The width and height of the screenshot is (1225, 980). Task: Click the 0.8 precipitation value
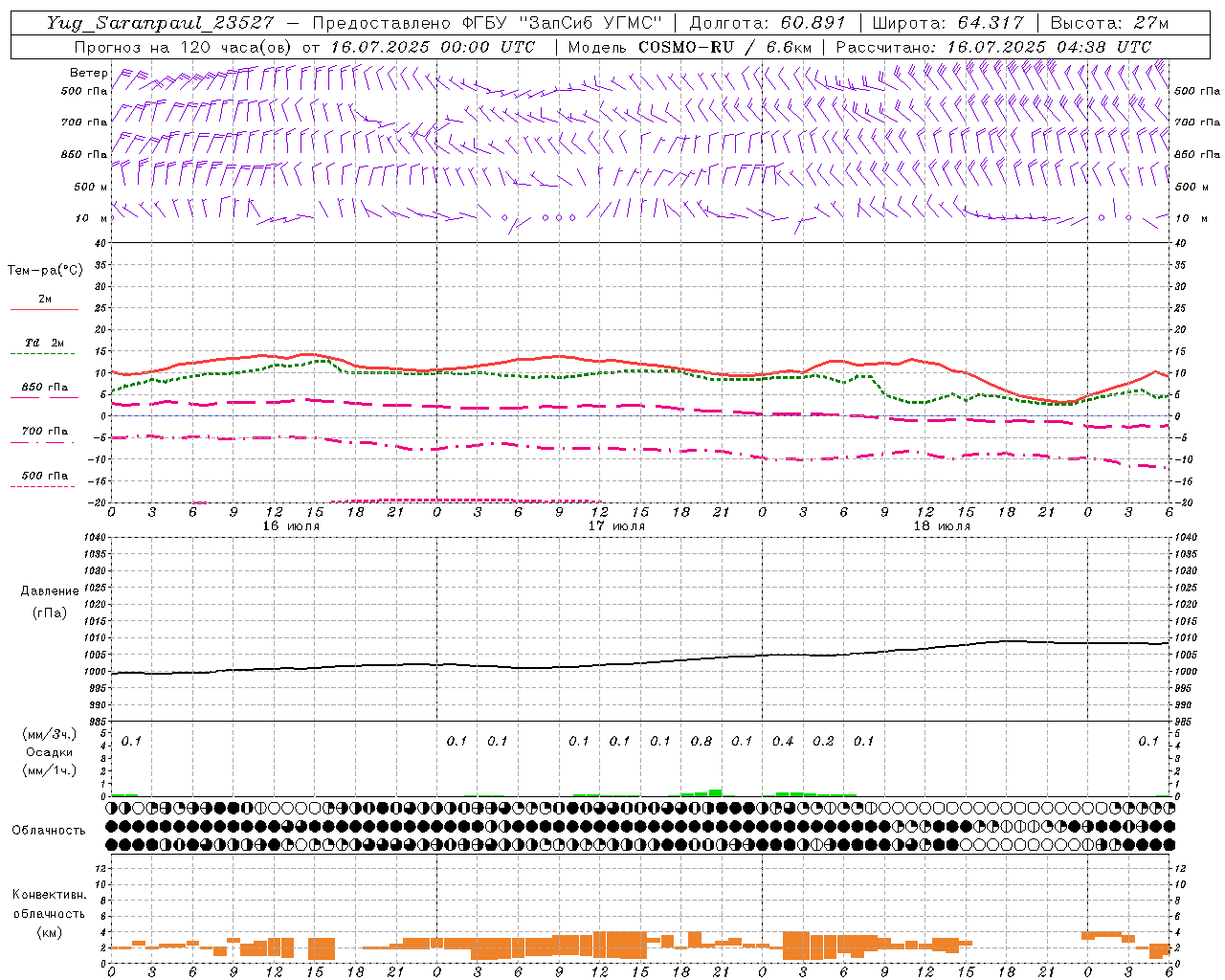(x=702, y=741)
